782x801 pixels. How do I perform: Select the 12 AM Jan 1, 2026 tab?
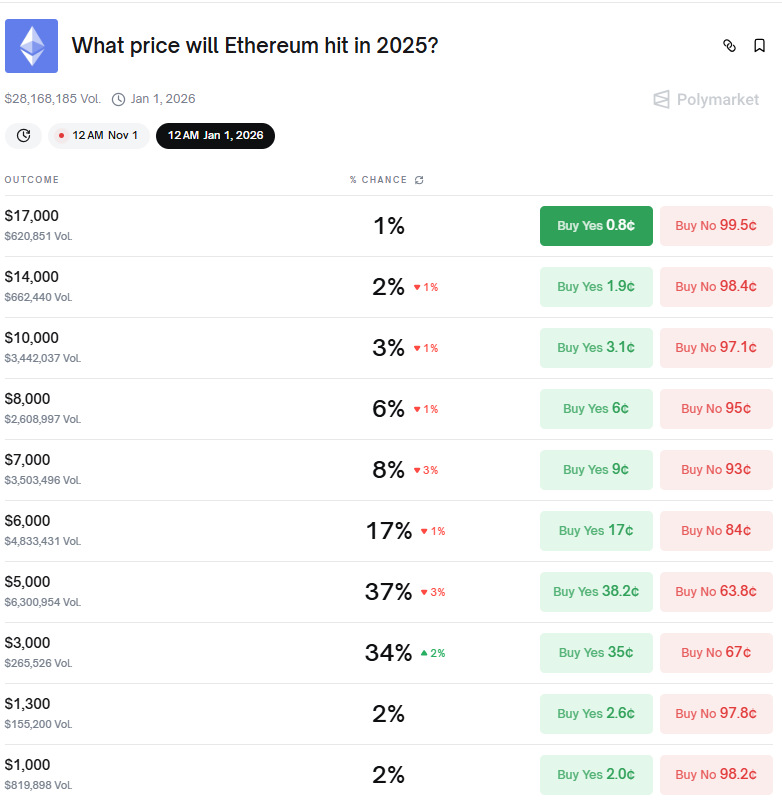click(x=215, y=135)
